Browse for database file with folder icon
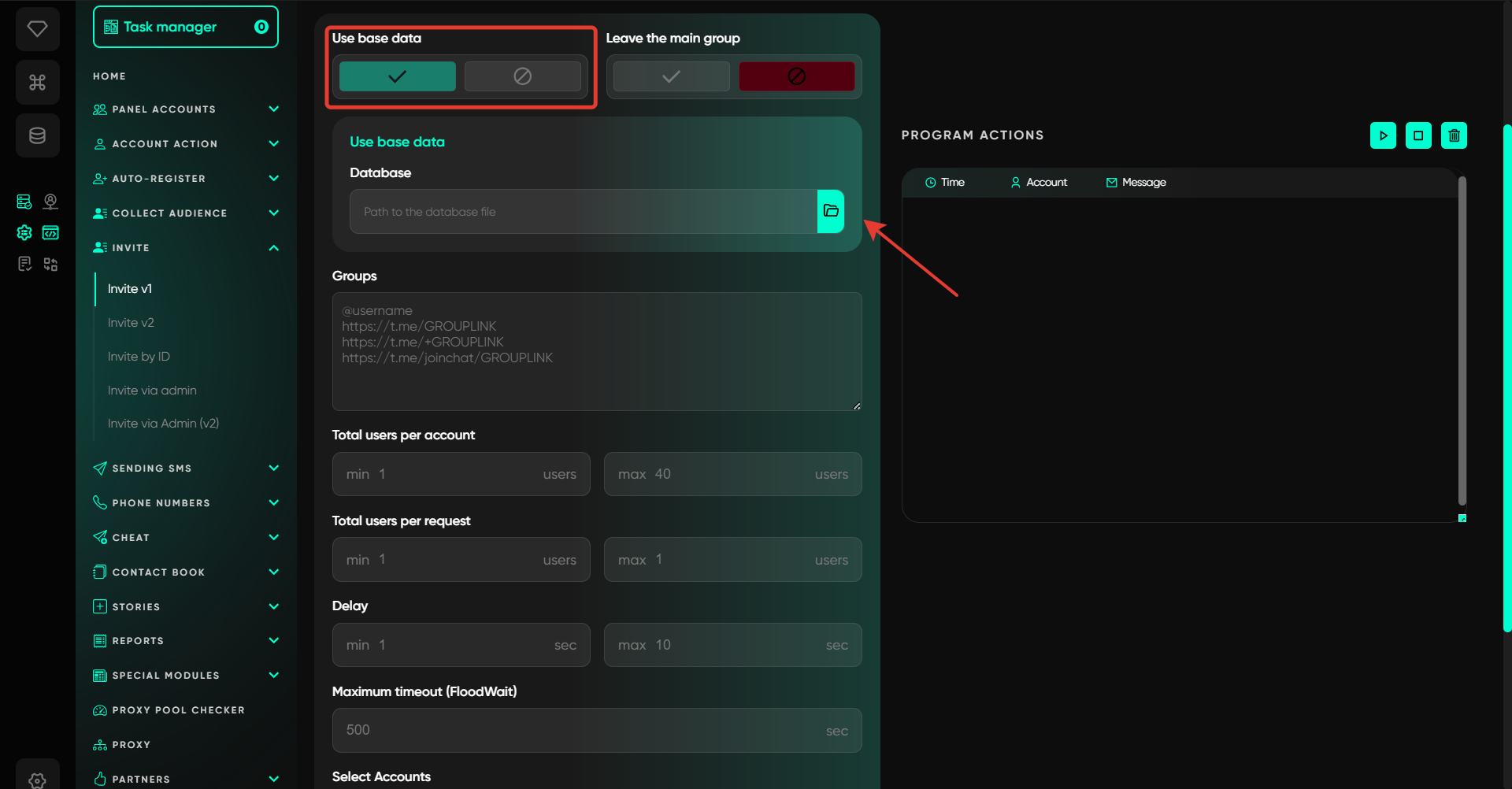Image resolution: width=1512 pixels, height=789 pixels. pyautogui.click(x=831, y=211)
